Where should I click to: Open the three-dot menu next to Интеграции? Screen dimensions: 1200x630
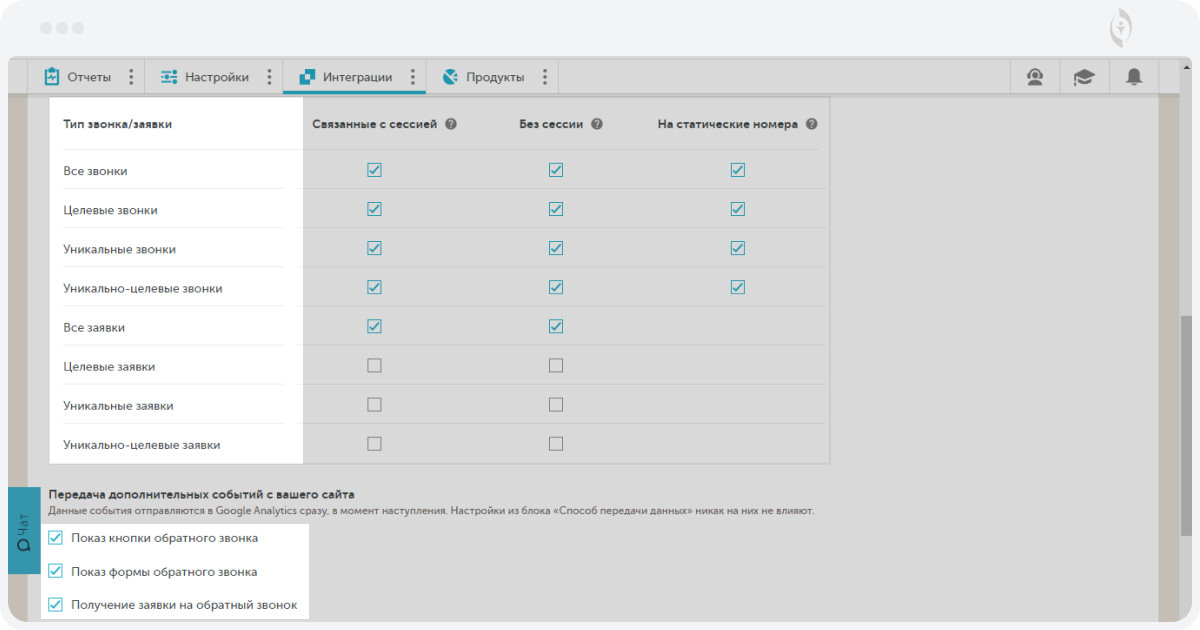412,77
